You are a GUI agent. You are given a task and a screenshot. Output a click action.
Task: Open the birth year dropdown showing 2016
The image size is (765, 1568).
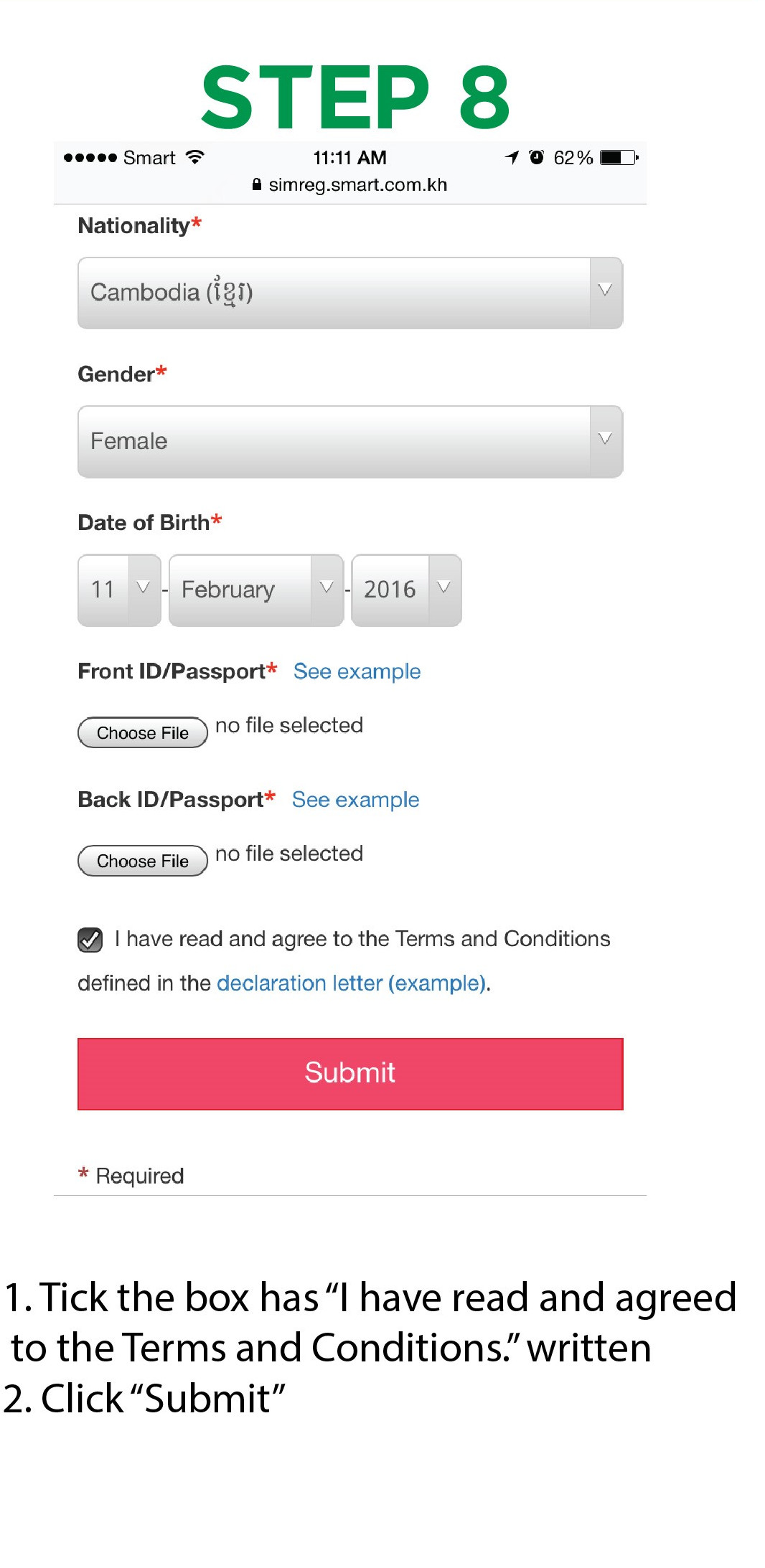pos(406,590)
